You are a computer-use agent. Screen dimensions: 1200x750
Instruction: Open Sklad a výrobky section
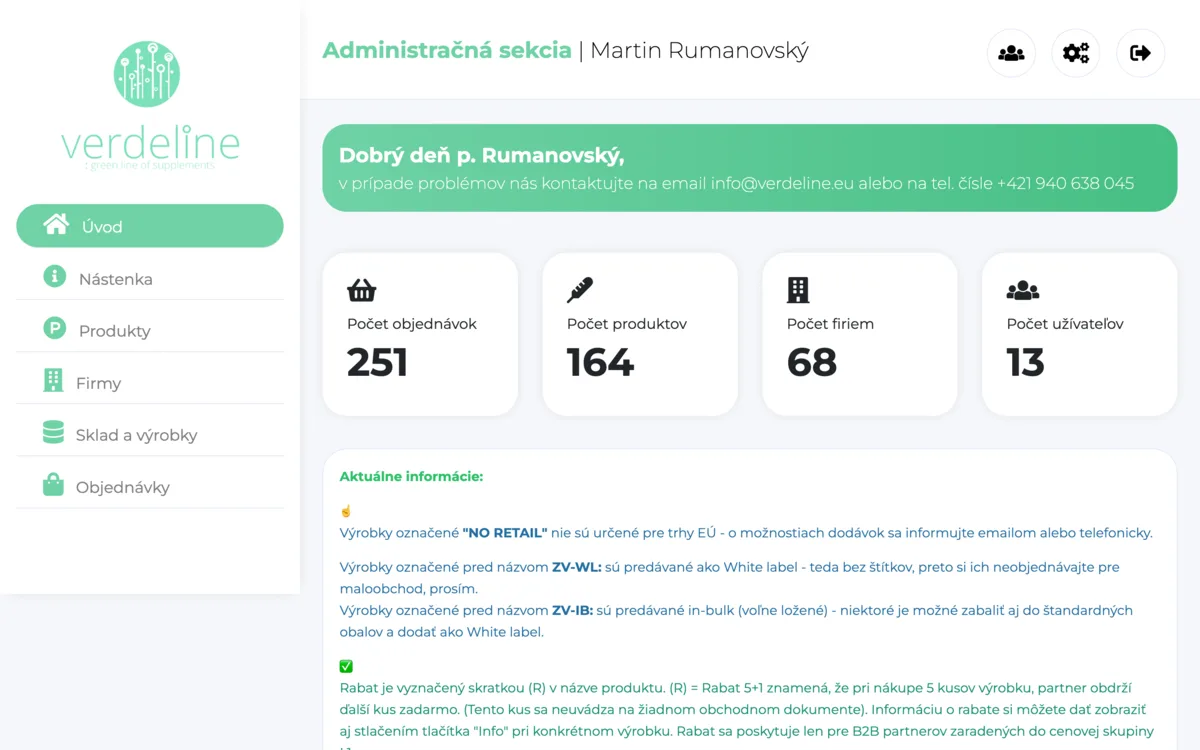150,434
